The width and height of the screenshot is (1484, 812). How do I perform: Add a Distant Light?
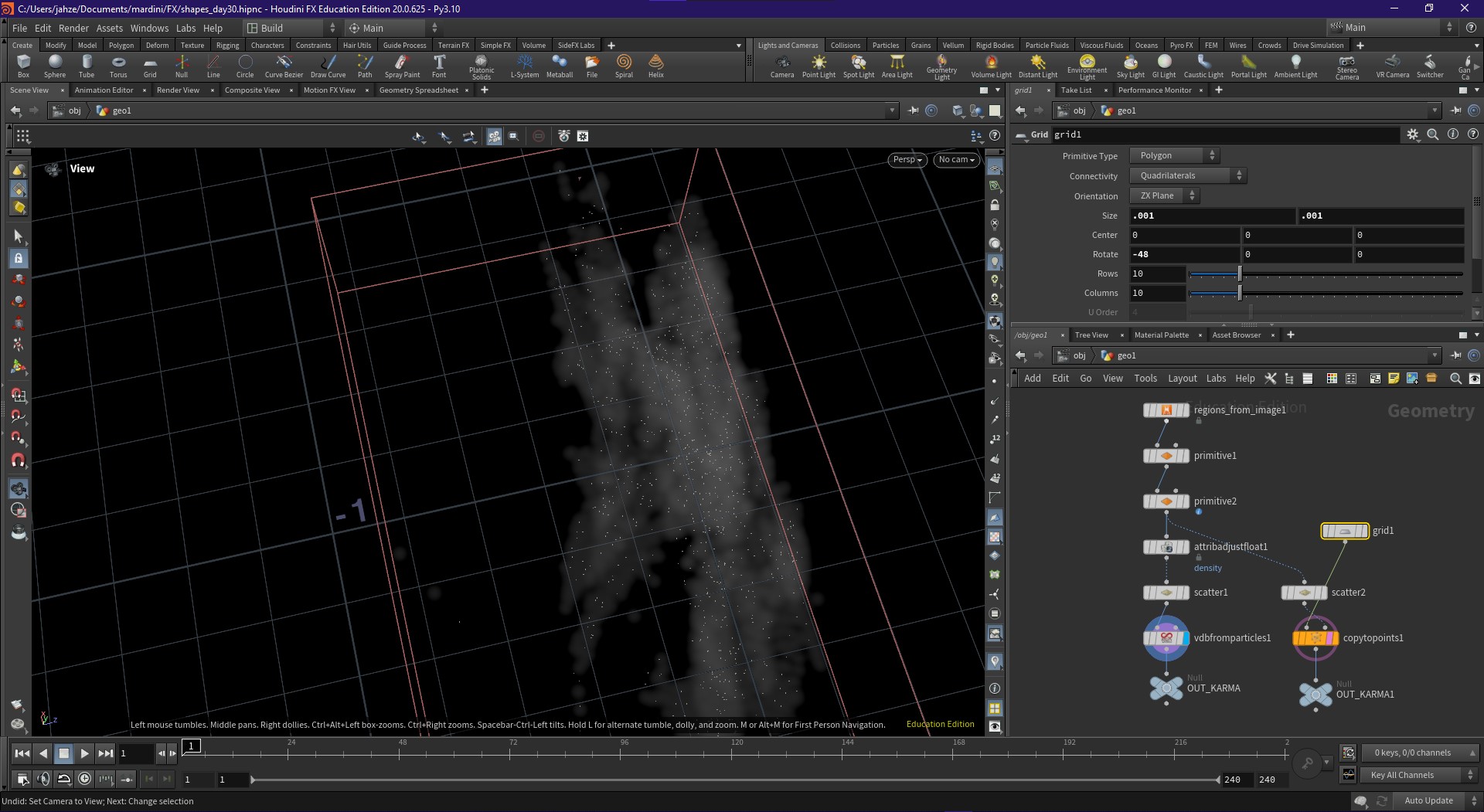1038,66
